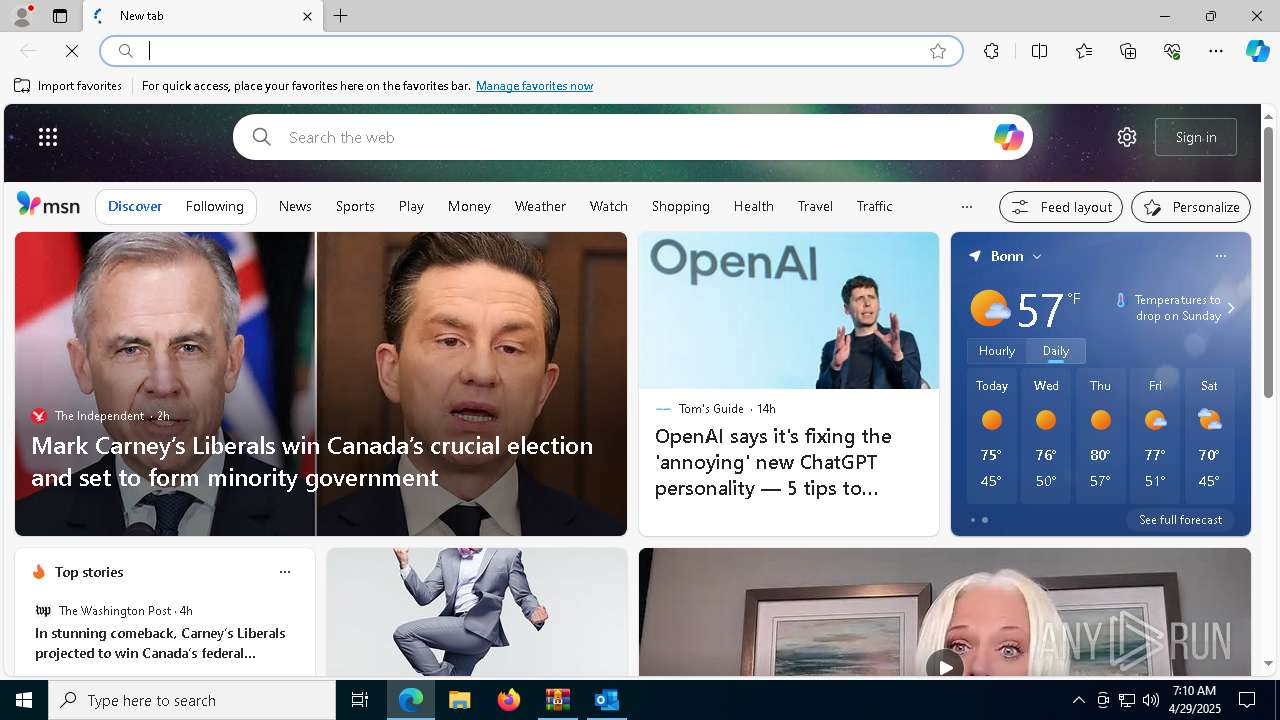
Task: Open Mark Carney election headline
Action: (x=312, y=461)
